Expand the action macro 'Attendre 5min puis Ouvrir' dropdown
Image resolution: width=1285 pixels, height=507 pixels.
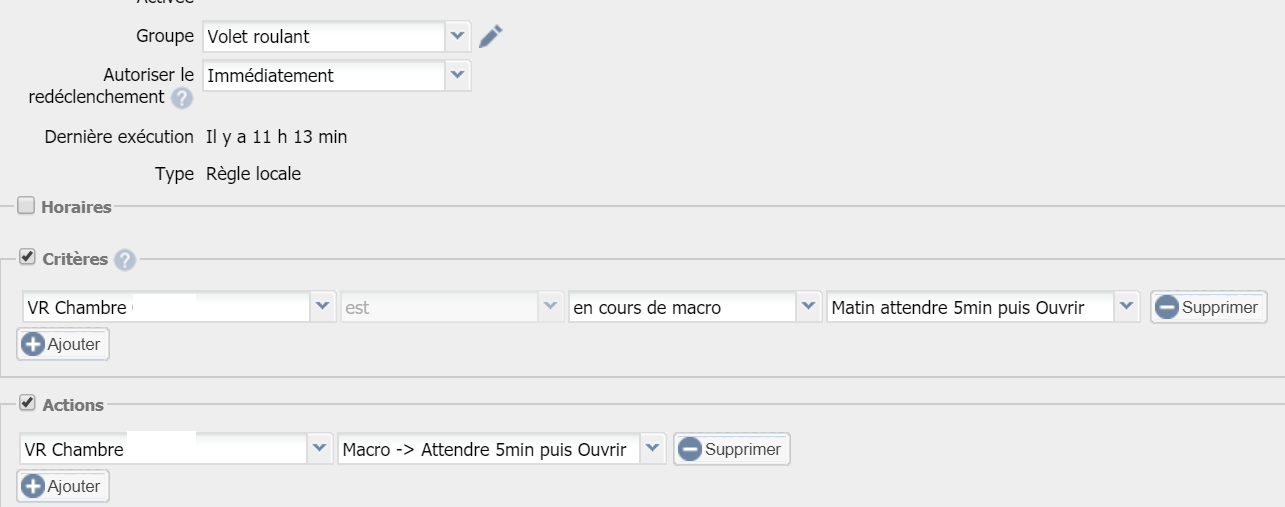(652, 450)
